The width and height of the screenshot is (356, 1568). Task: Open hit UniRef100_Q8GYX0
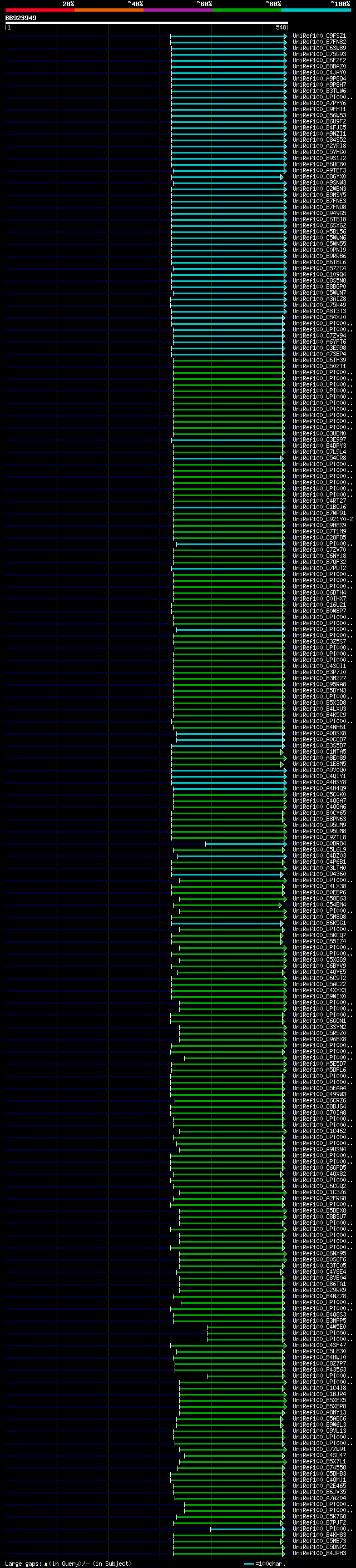(x=319, y=176)
